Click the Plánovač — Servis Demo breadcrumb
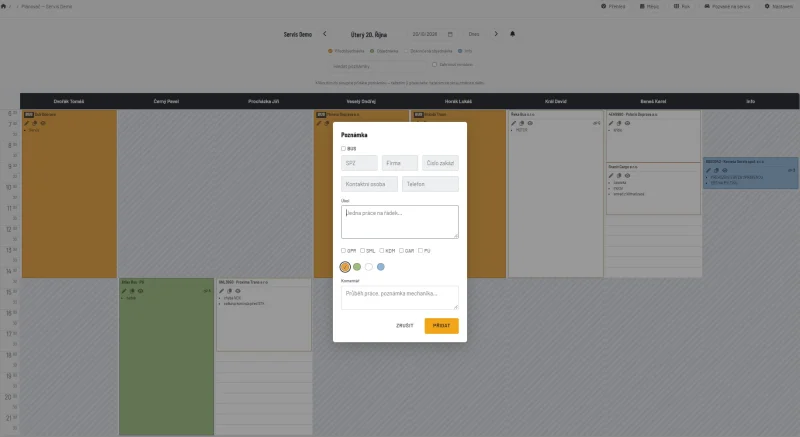 tap(46, 7)
